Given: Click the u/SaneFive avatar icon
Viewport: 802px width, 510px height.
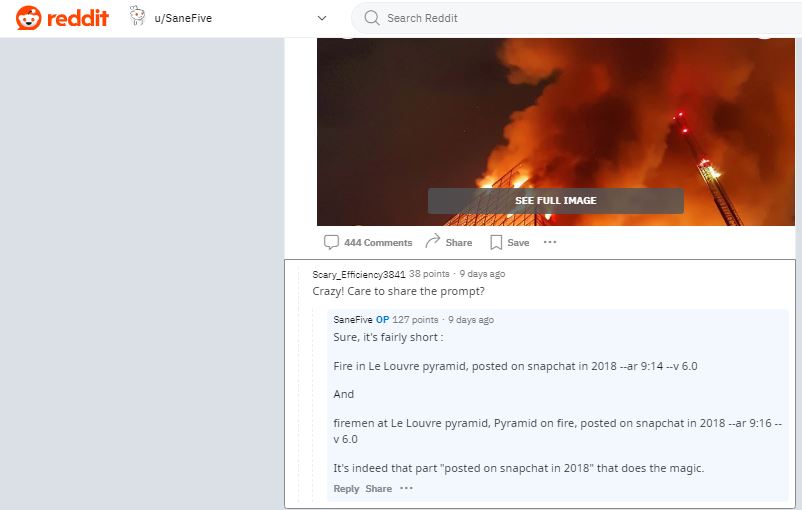Looking at the screenshot, I should tap(137, 16).
